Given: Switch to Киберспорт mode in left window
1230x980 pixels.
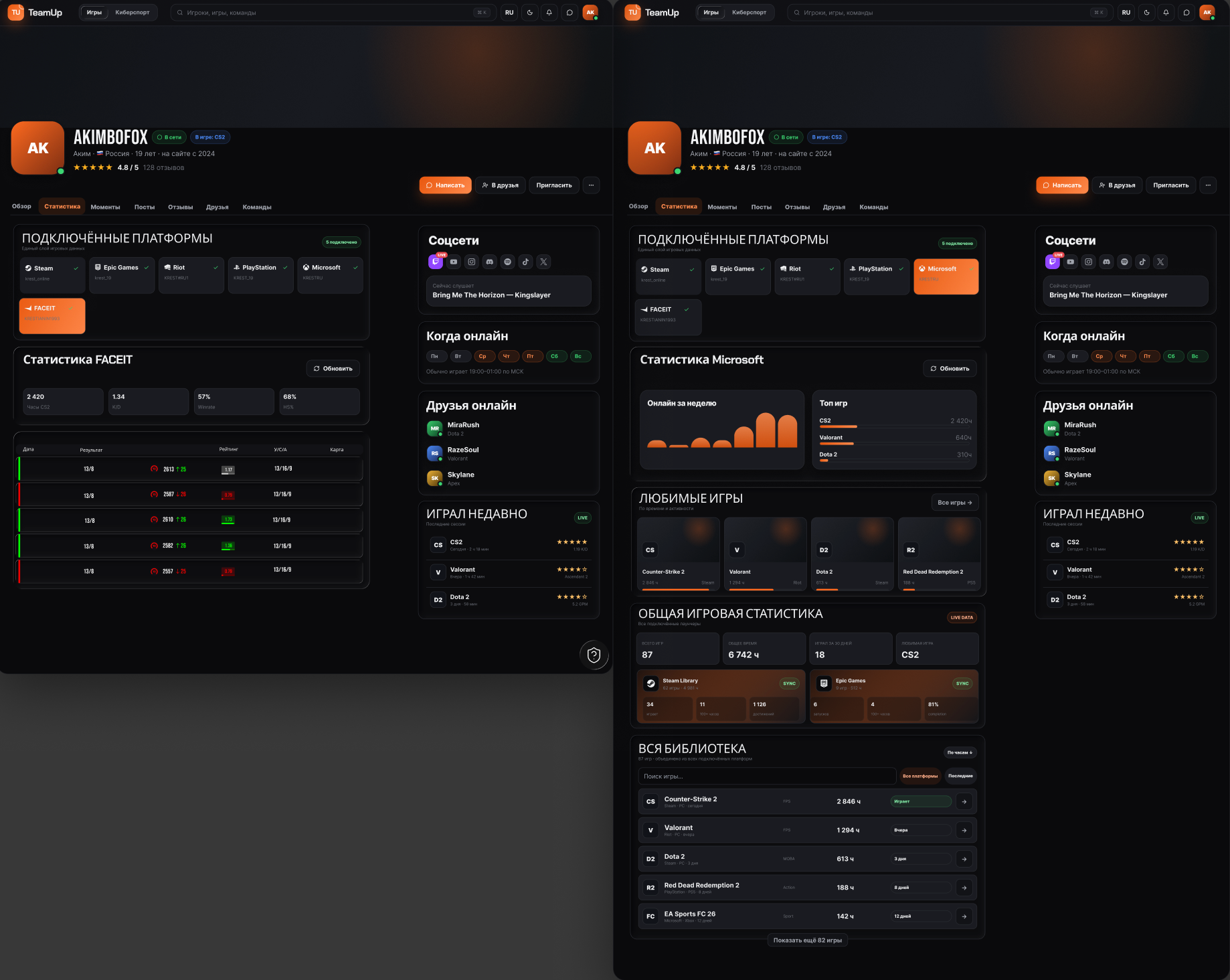Looking at the screenshot, I should [133, 12].
